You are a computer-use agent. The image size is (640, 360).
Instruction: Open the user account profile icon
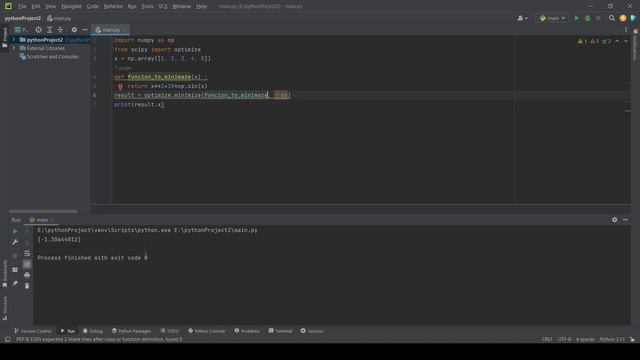coord(522,18)
